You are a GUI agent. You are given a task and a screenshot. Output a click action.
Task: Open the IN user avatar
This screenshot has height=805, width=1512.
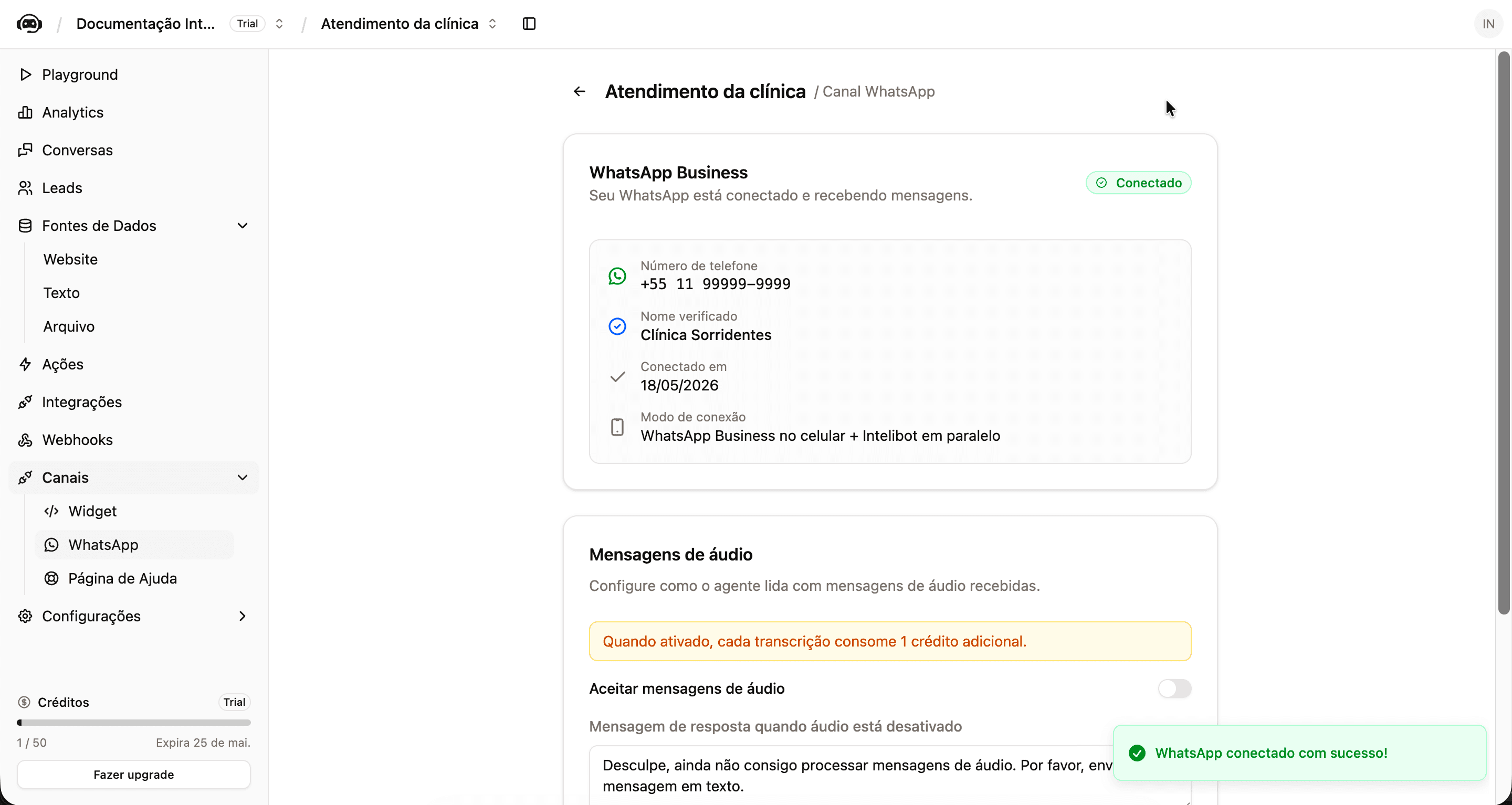[1488, 24]
